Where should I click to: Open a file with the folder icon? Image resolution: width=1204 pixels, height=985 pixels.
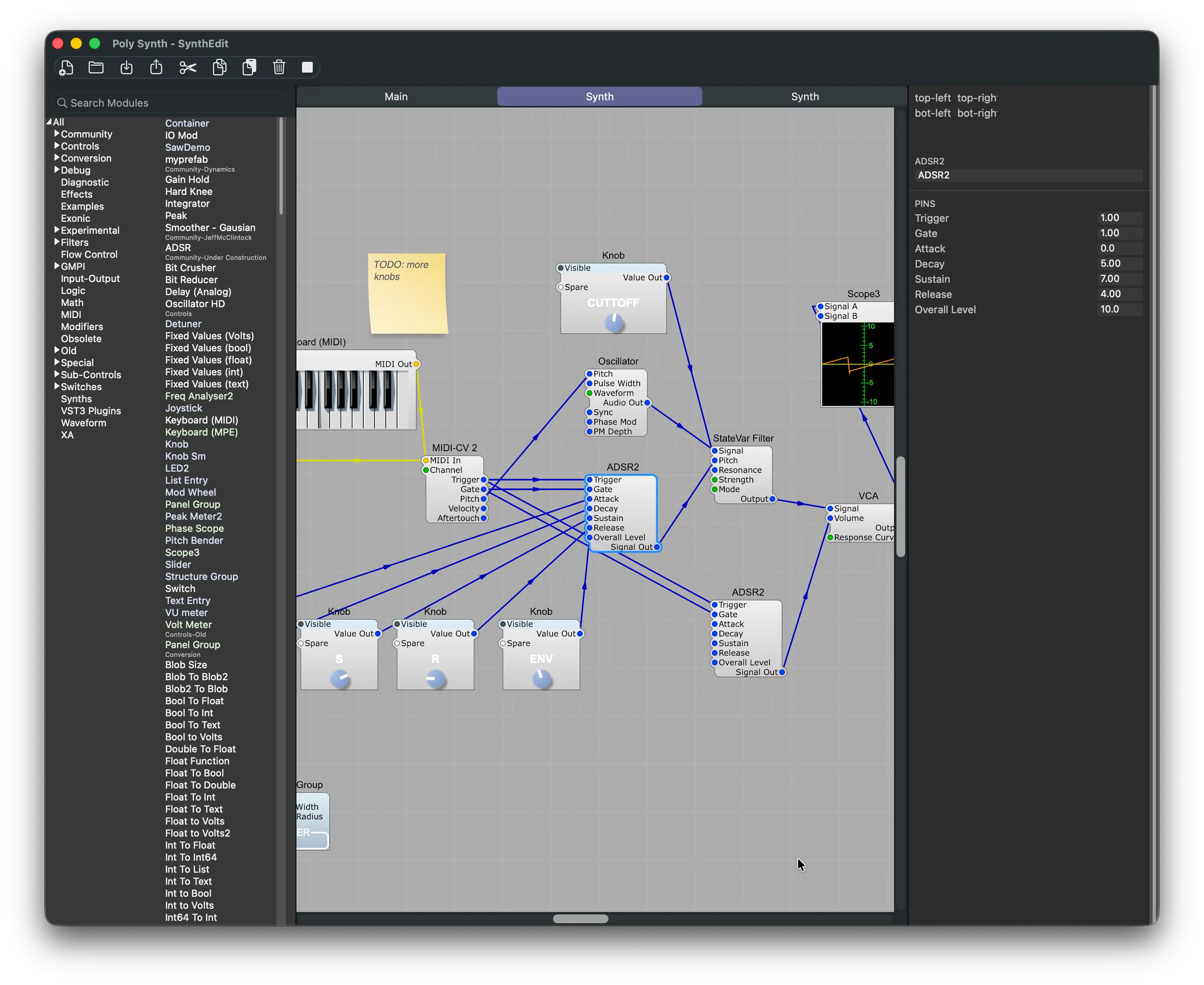point(96,67)
